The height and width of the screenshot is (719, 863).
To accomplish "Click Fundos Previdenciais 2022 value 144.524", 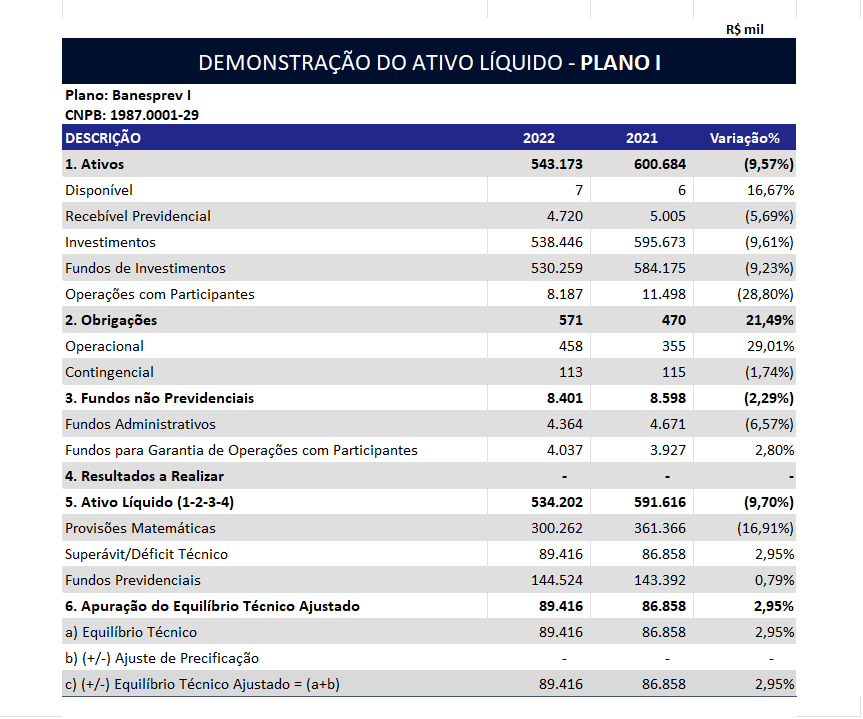I will pos(557,580).
